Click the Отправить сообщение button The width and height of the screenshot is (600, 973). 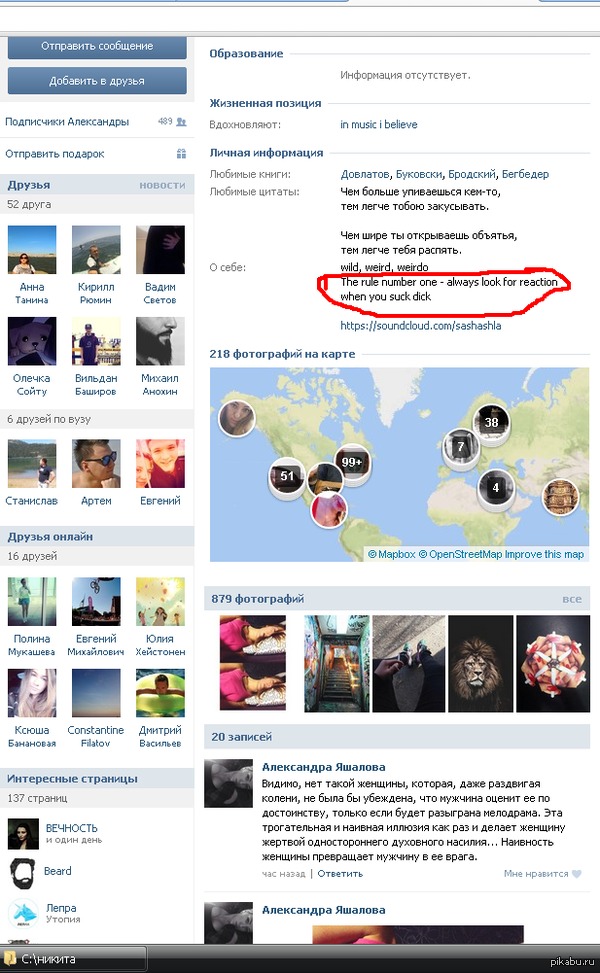coord(97,47)
